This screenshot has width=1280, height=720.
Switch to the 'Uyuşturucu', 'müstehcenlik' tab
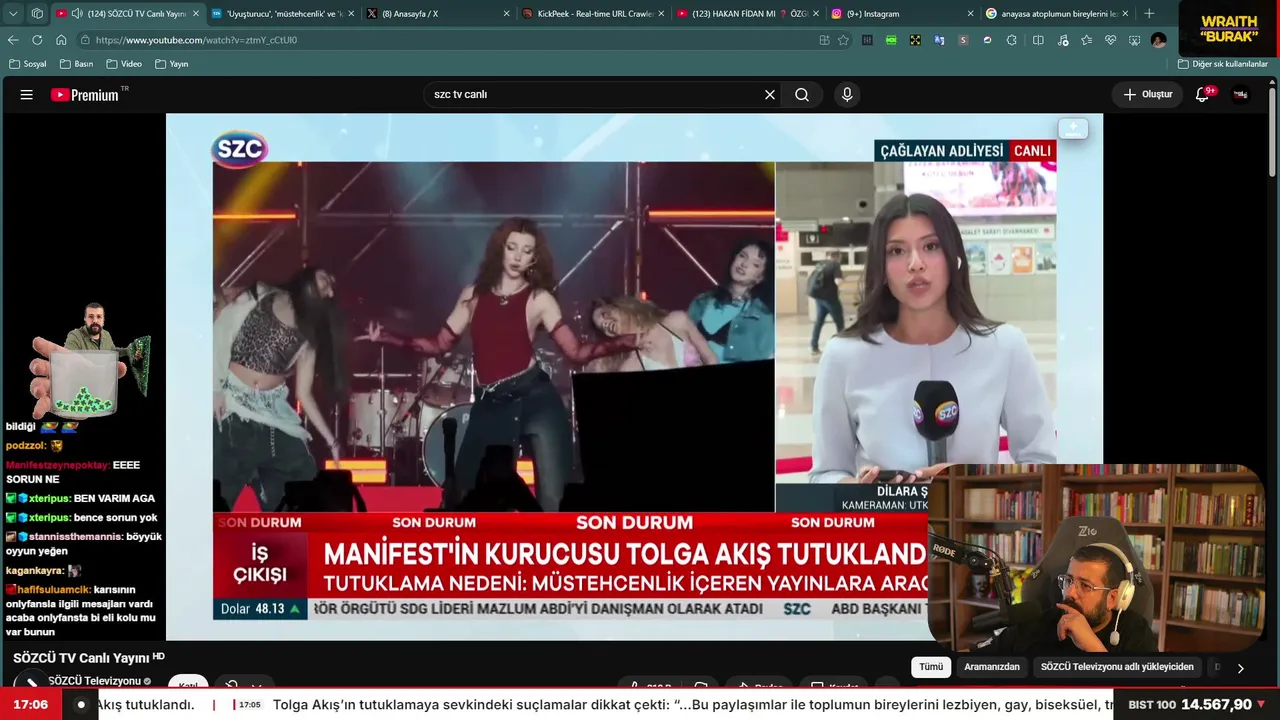coord(283,14)
